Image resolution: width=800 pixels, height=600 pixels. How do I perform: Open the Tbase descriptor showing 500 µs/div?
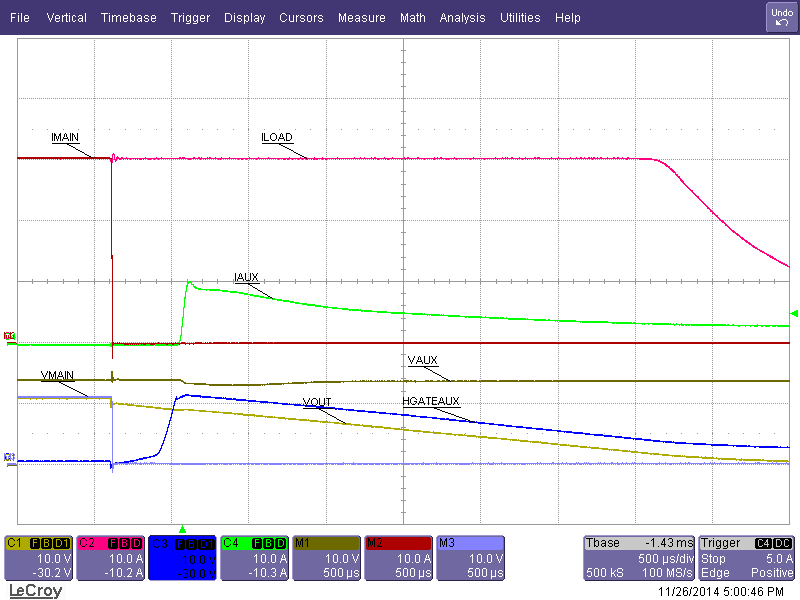(x=637, y=556)
